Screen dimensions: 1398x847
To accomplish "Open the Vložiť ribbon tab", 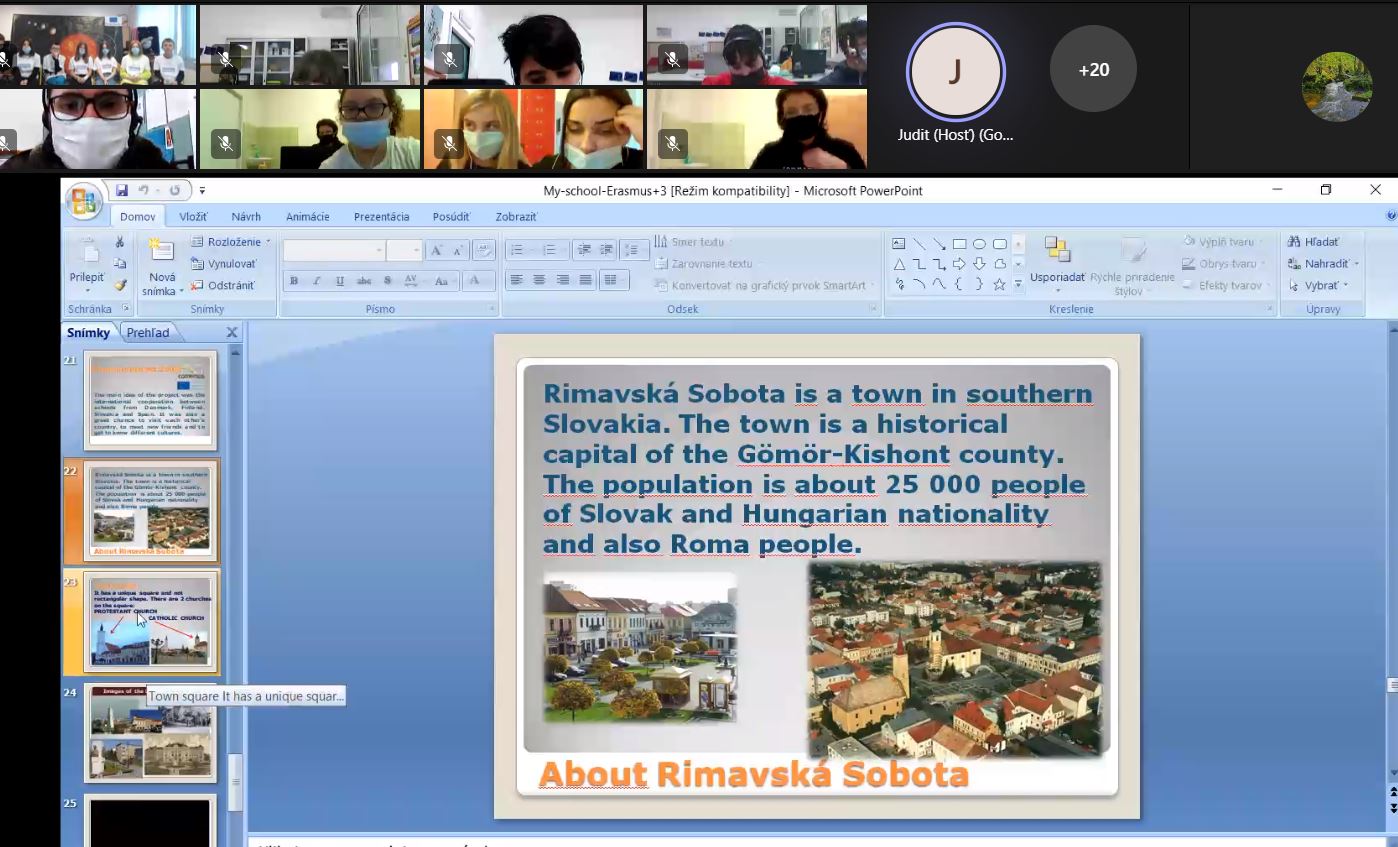I will (x=193, y=216).
